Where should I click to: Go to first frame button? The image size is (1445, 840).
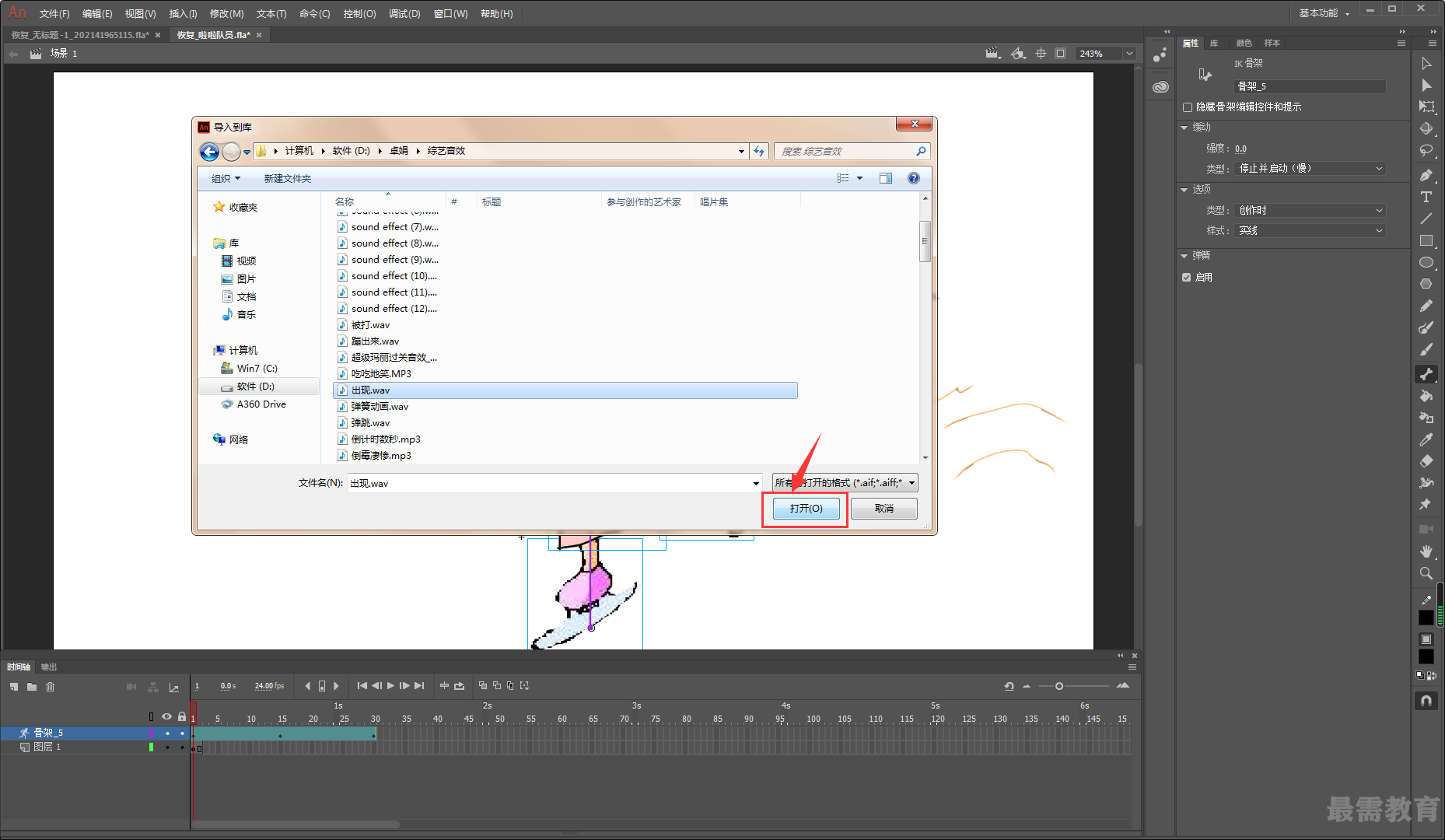pyautogui.click(x=362, y=686)
